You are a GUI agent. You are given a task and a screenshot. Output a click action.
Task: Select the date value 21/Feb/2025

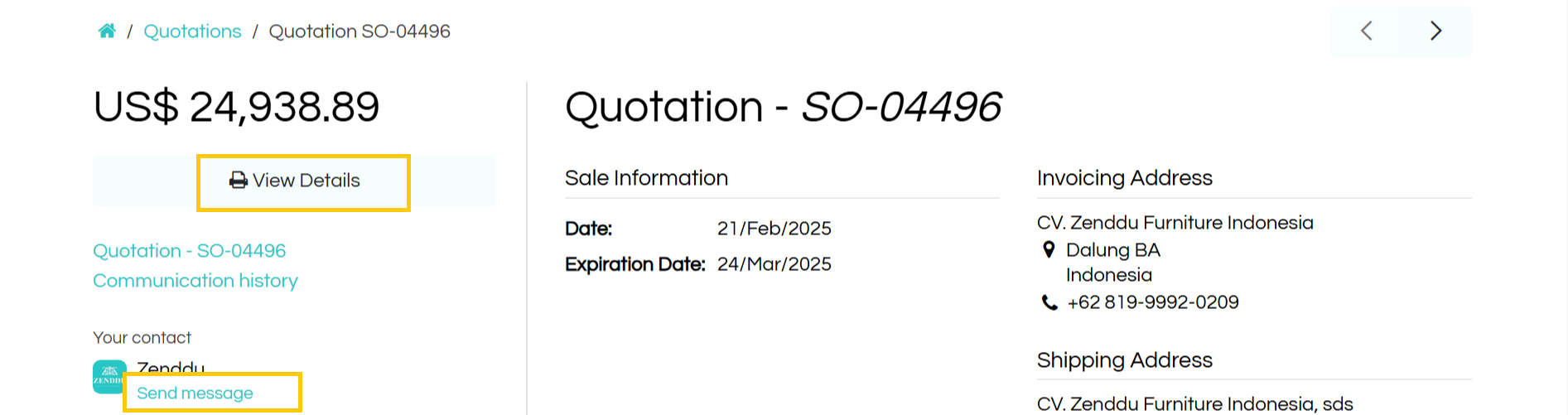(x=774, y=229)
